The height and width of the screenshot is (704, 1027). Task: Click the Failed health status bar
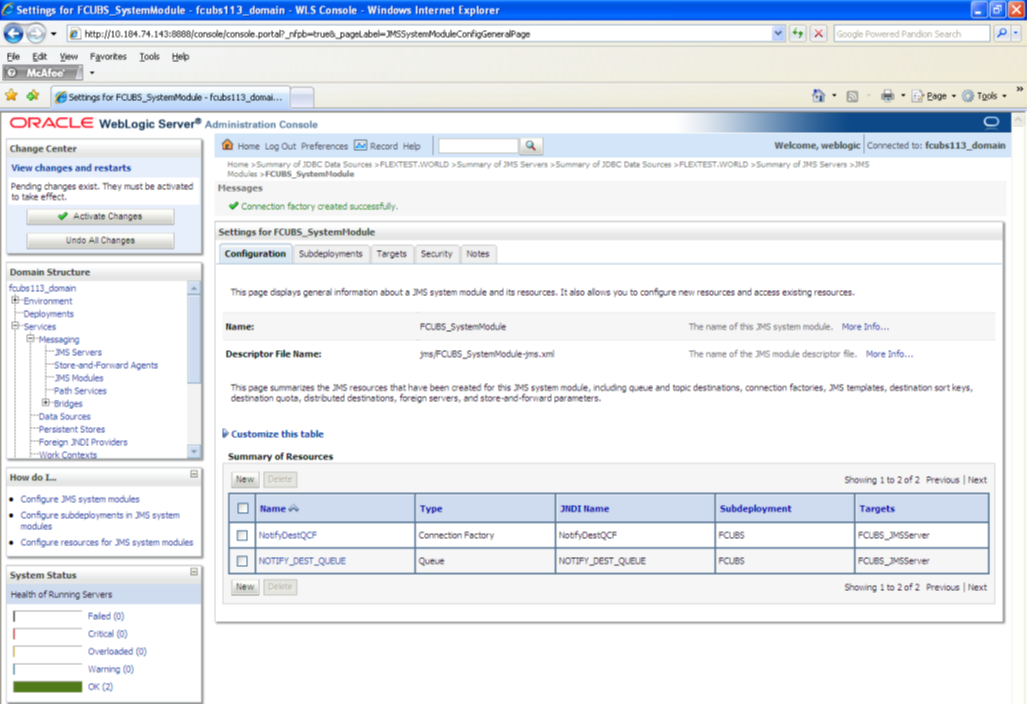(x=47, y=616)
